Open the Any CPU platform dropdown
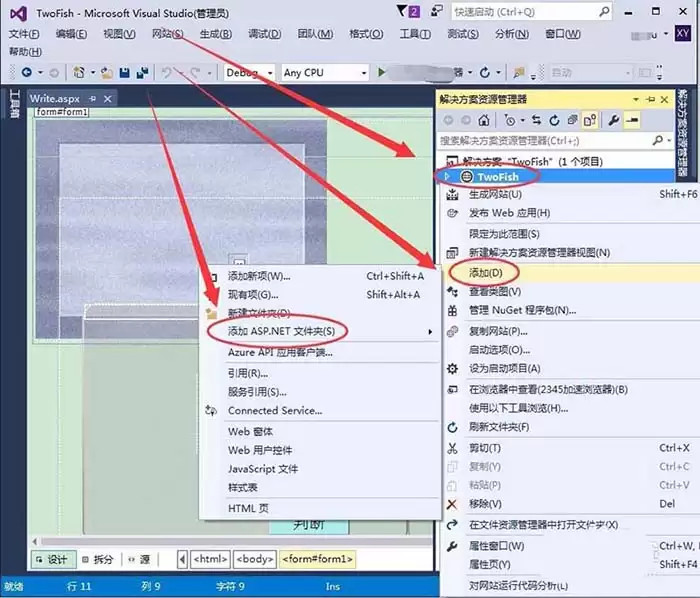This screenshot has width=700, height=598. click(364, 73)
